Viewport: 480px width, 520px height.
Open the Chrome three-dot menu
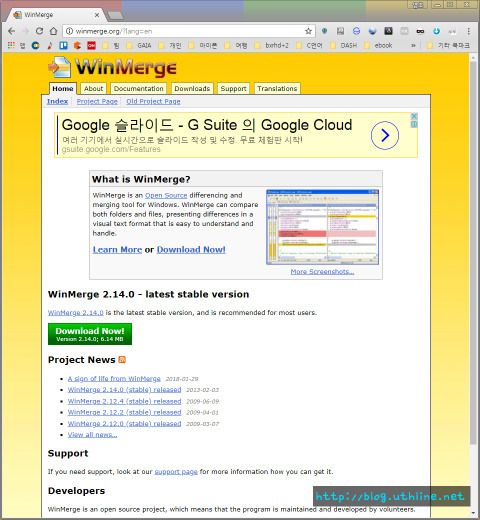click(468, 31)
